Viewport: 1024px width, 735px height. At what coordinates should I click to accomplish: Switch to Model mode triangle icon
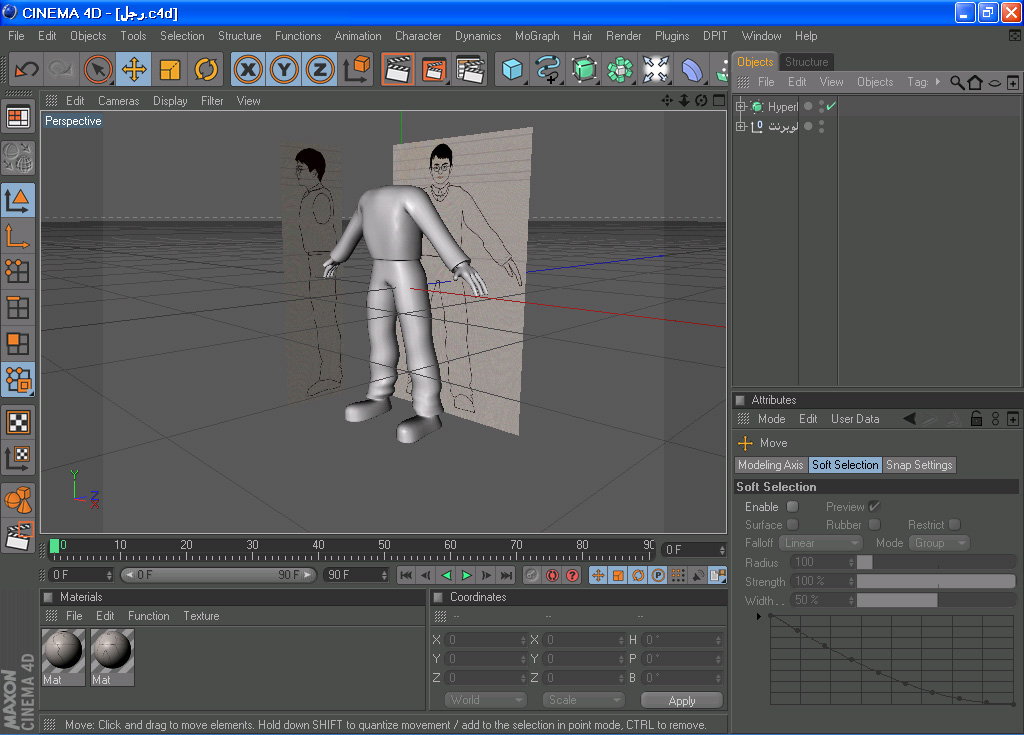point(18,201)
